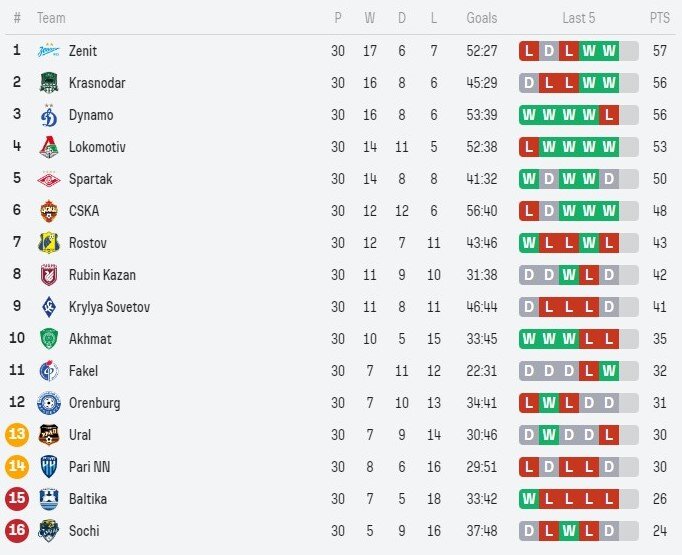Image resolution: width=682 pixels, height=555 pixels.
Task: Click the Krasnodar club crest
Action: (49, 83)
